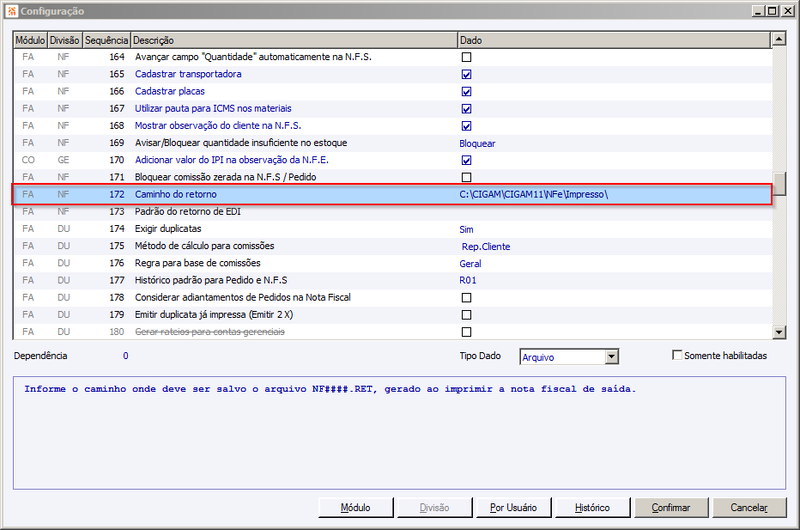Enable Emitir duplicata já impressa checkbox
The width and height of the screenshot is (800, 530).
coord(466,315)
